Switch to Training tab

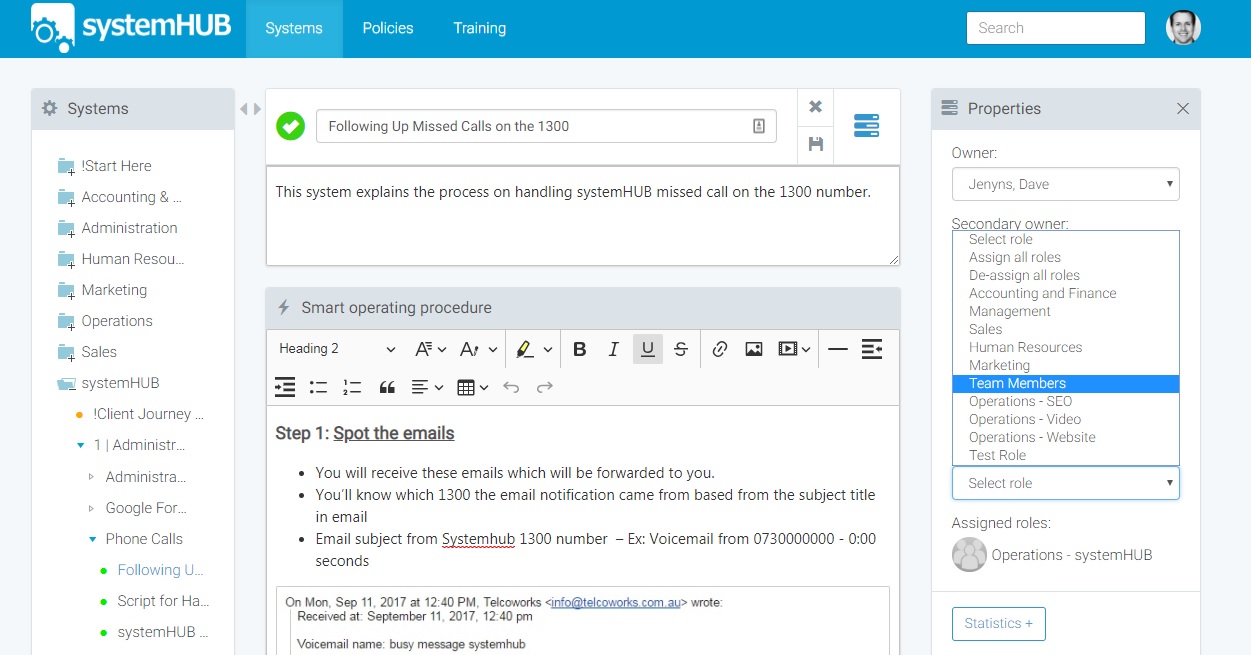(479, 28)
